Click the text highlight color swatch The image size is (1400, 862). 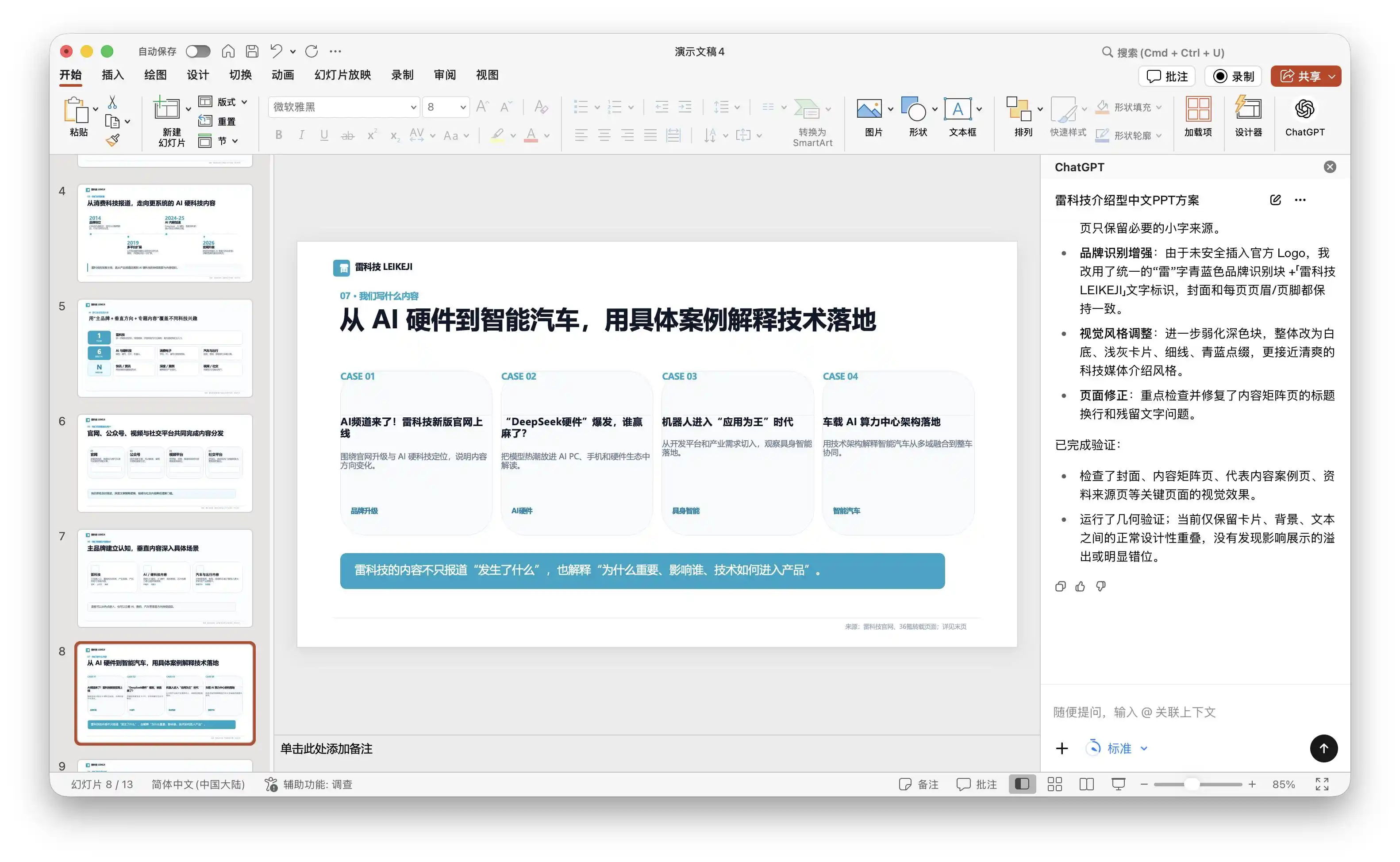[x=497, y=135]
